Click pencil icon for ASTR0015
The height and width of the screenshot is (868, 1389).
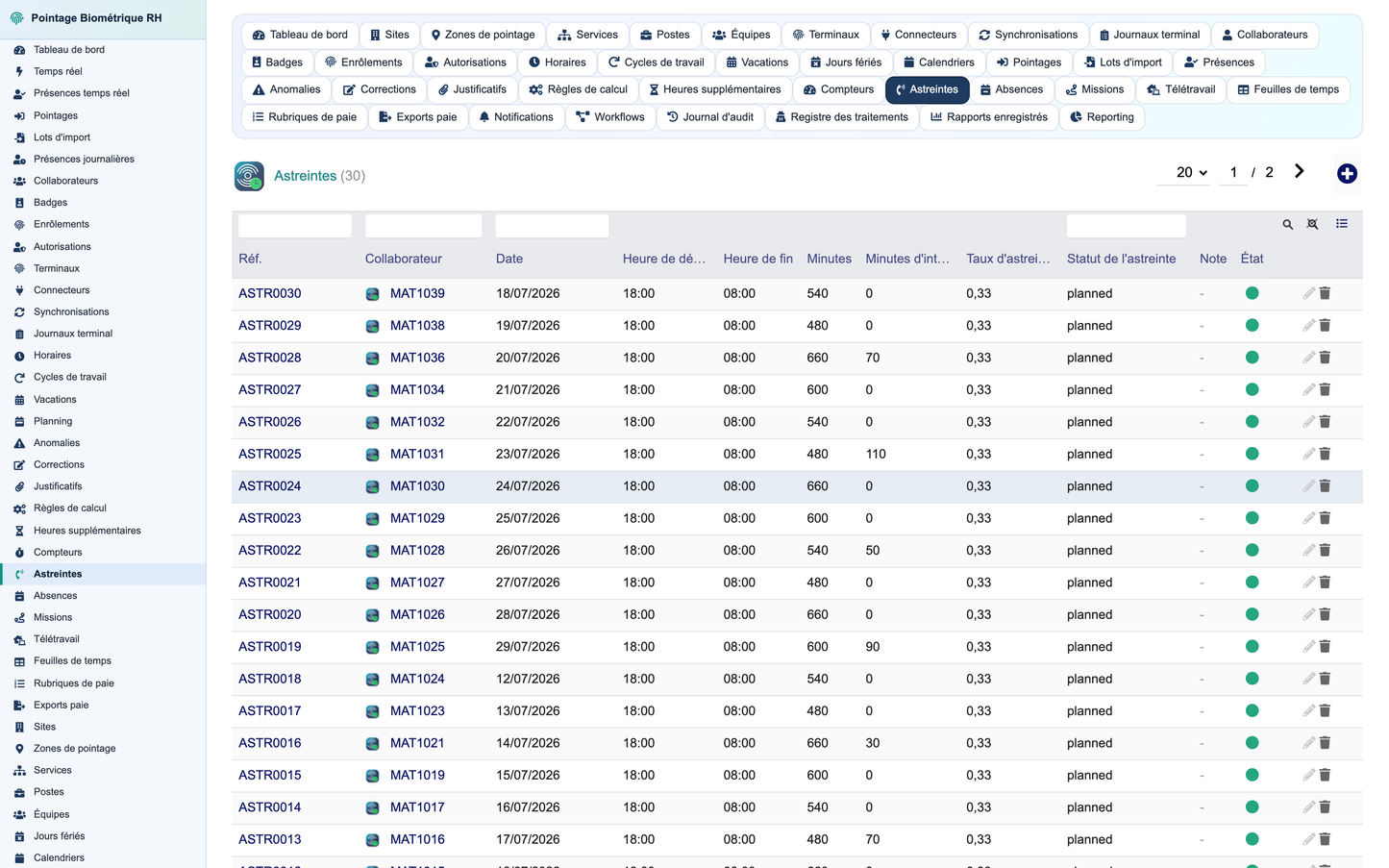tap(1308, 775)
